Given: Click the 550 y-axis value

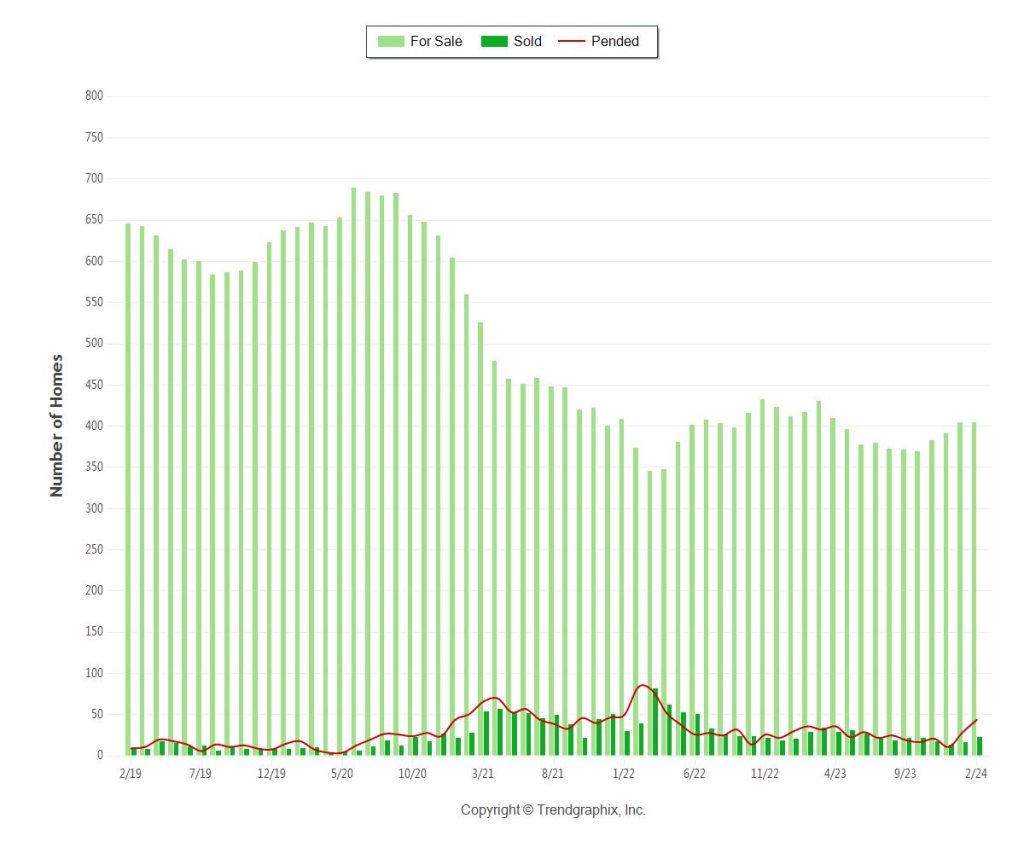Looking at the screenshot, I should [x=94, y=302].
